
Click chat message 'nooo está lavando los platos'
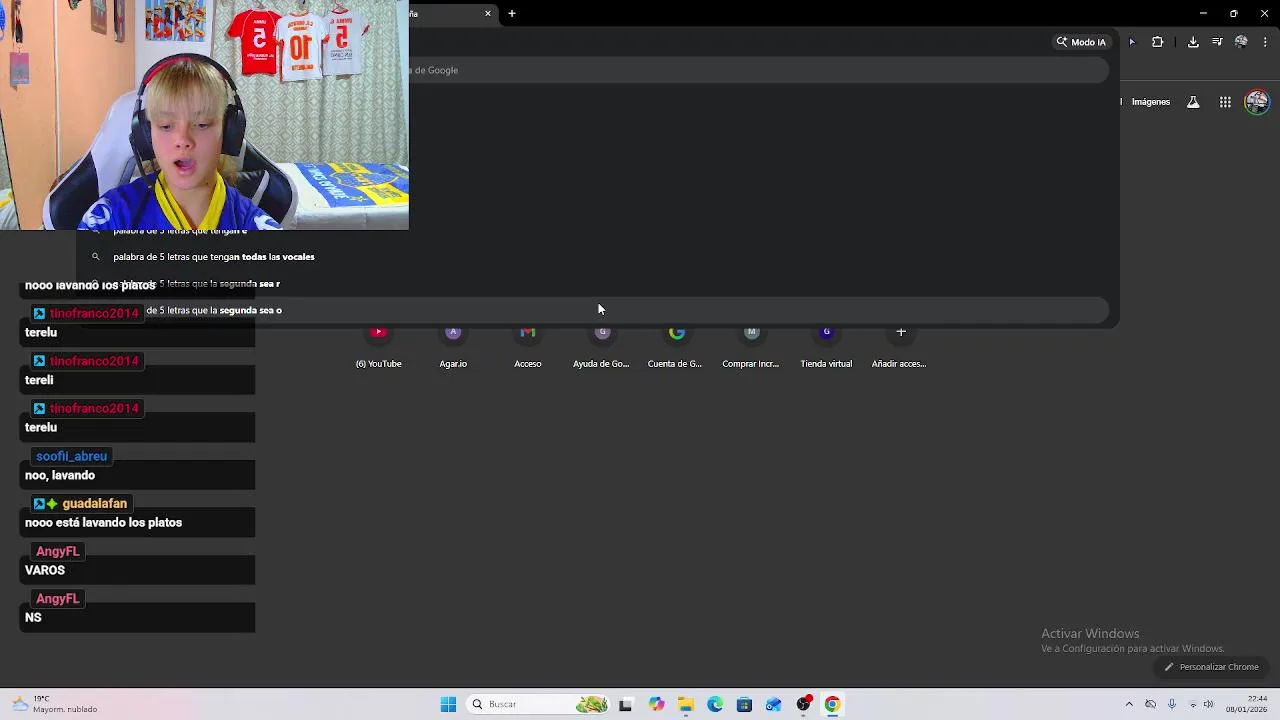(103, 523)
